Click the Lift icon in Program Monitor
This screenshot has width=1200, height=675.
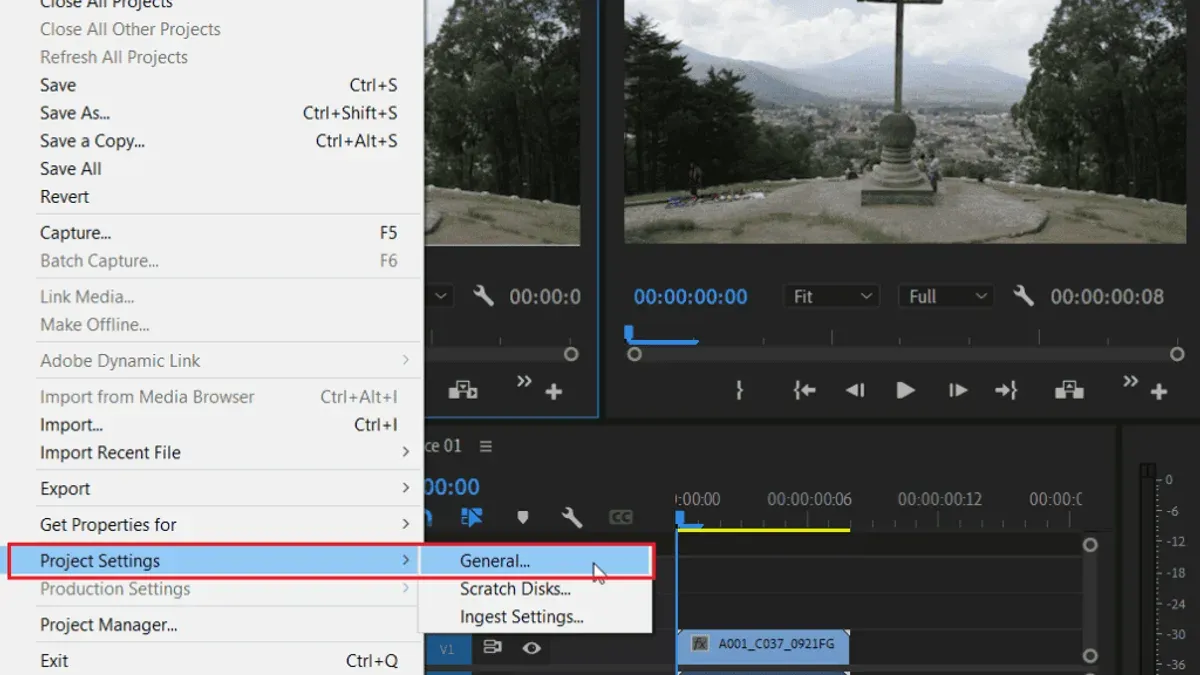[x=1069, y=391]
